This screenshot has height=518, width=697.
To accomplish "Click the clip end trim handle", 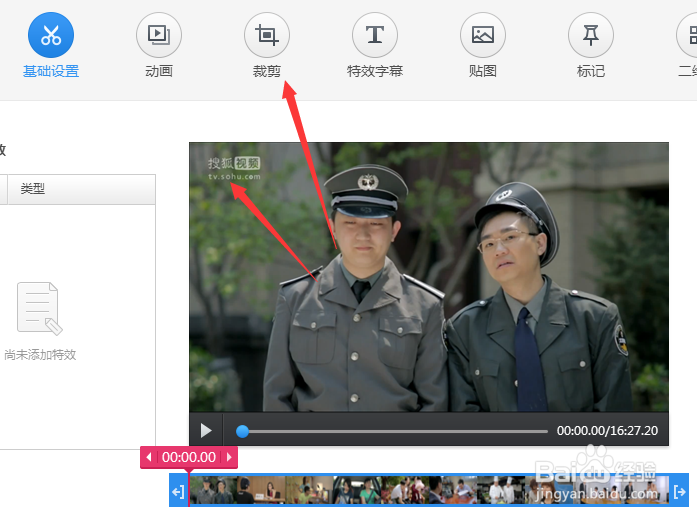I will [680, 492].
